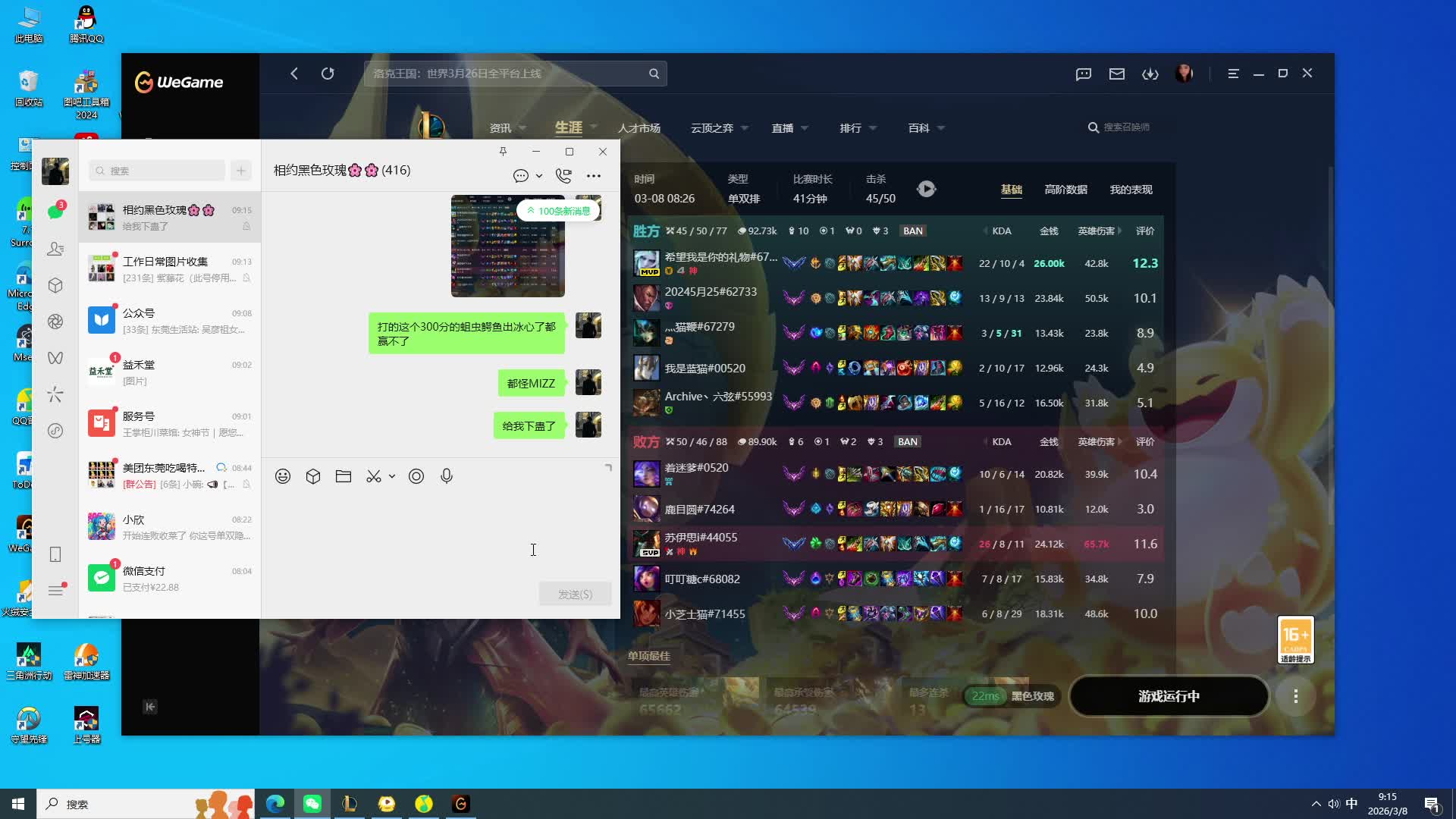Open WeChat contacts in the sidebar
This screenshot has width=1456, height=819.
coord(55,249)
